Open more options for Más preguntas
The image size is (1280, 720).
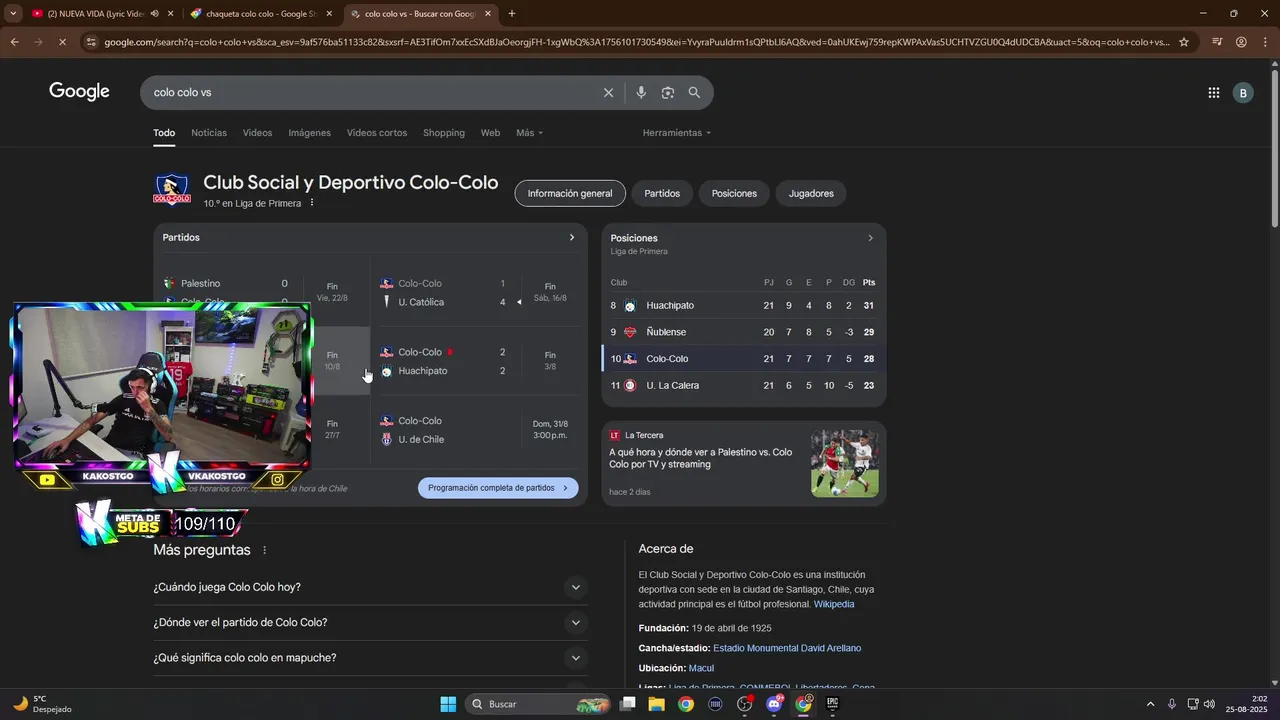tap(265, 551)
